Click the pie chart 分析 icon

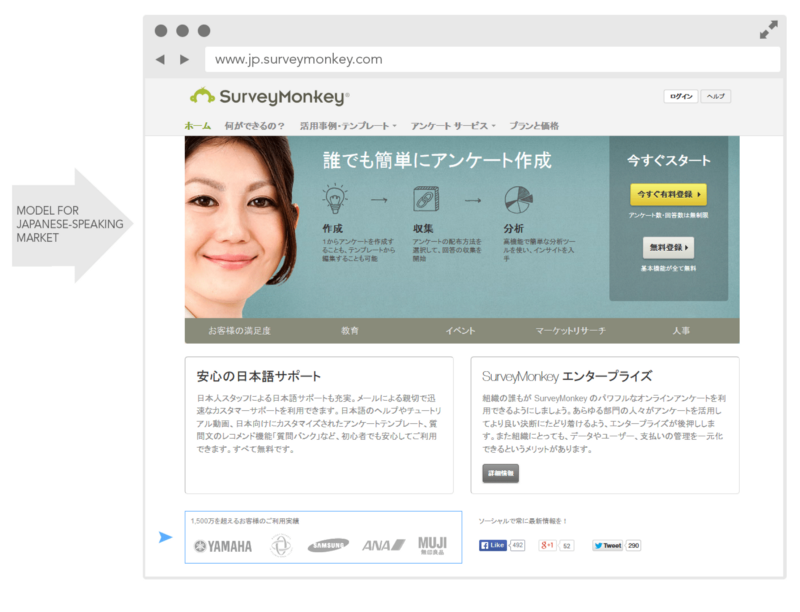tap(518, 199)
